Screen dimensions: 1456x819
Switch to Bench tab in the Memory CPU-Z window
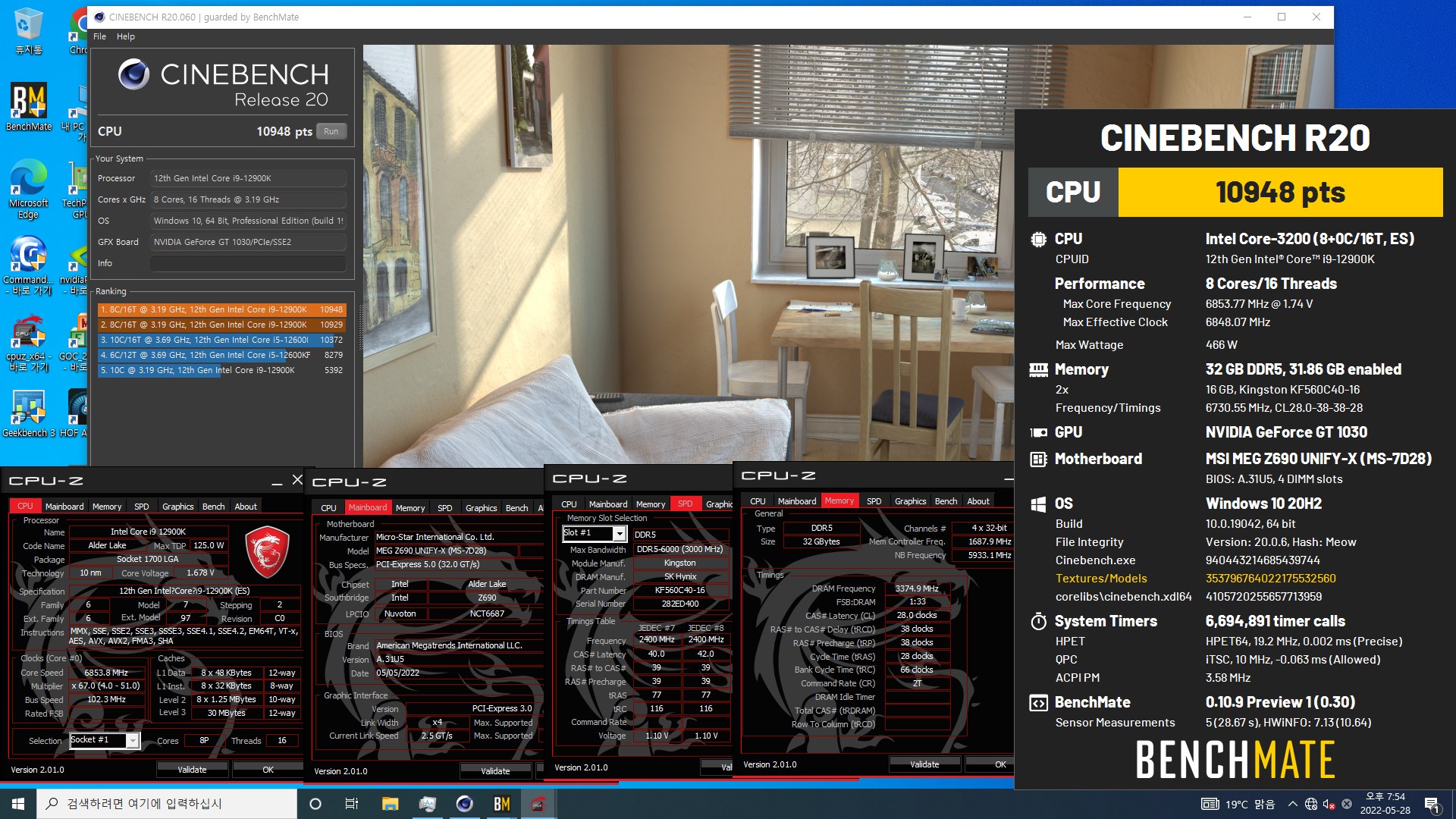click(x=946, y=500)
